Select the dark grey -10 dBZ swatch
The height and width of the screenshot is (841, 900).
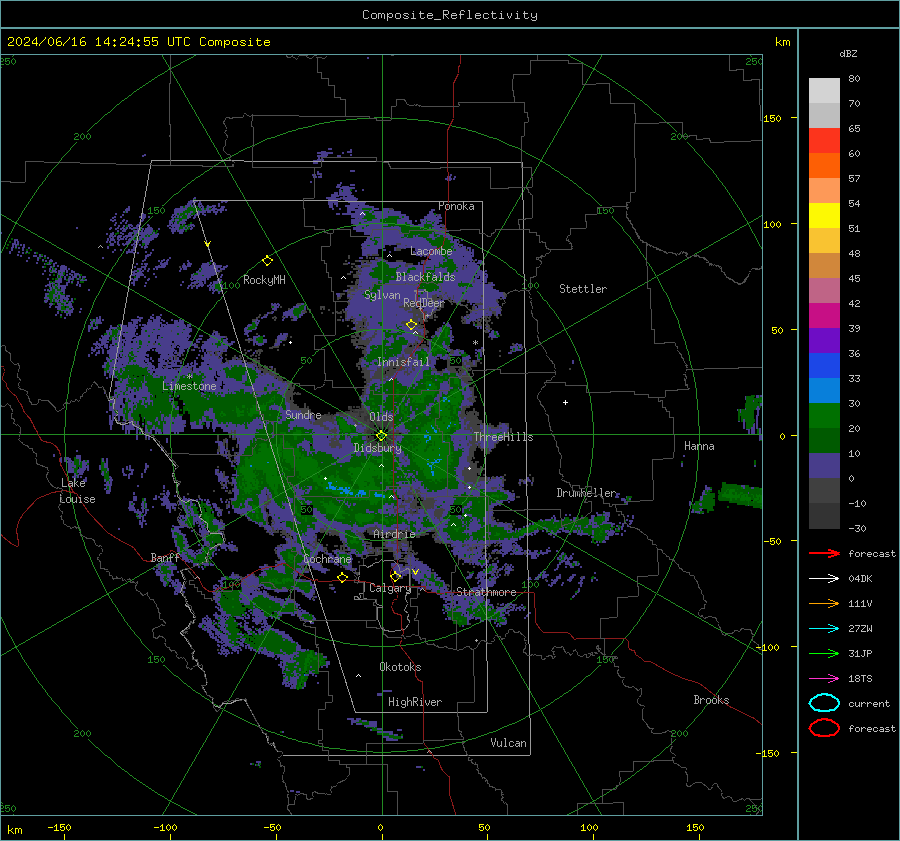click(x=824, y=516)
